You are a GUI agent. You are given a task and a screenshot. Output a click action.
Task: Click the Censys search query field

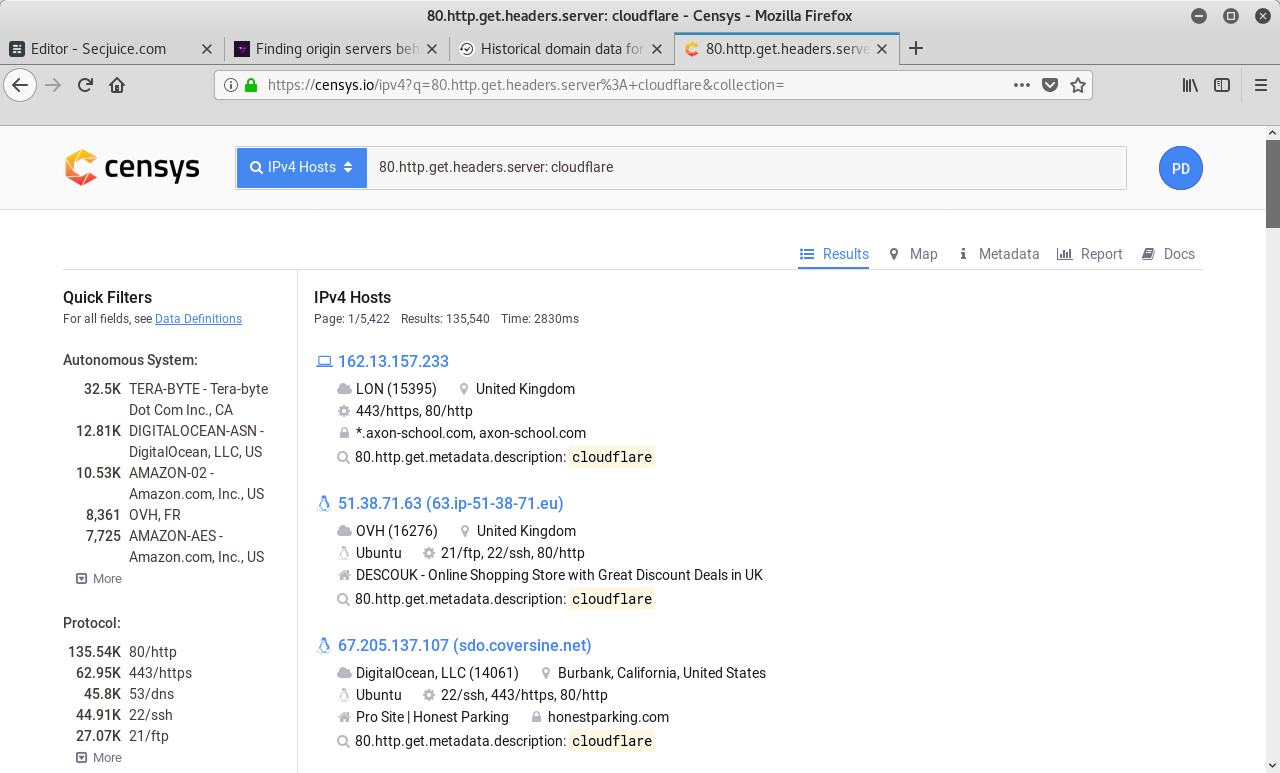(x=747, y=168)
